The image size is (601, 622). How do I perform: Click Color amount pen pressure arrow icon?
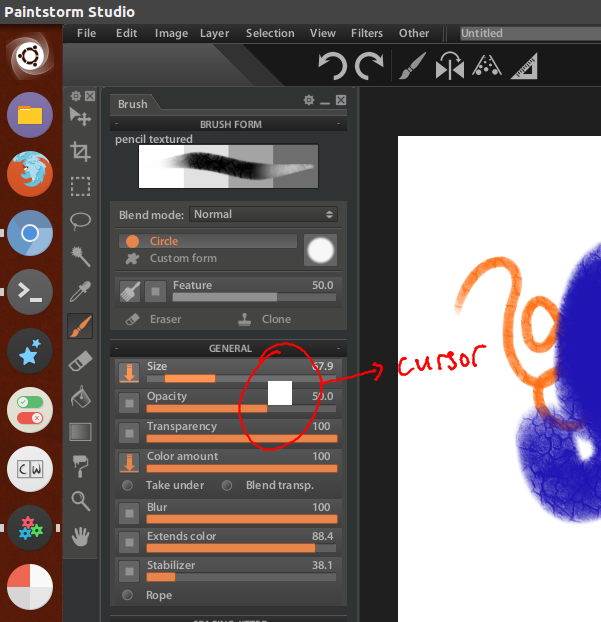(x=129, y=463)
